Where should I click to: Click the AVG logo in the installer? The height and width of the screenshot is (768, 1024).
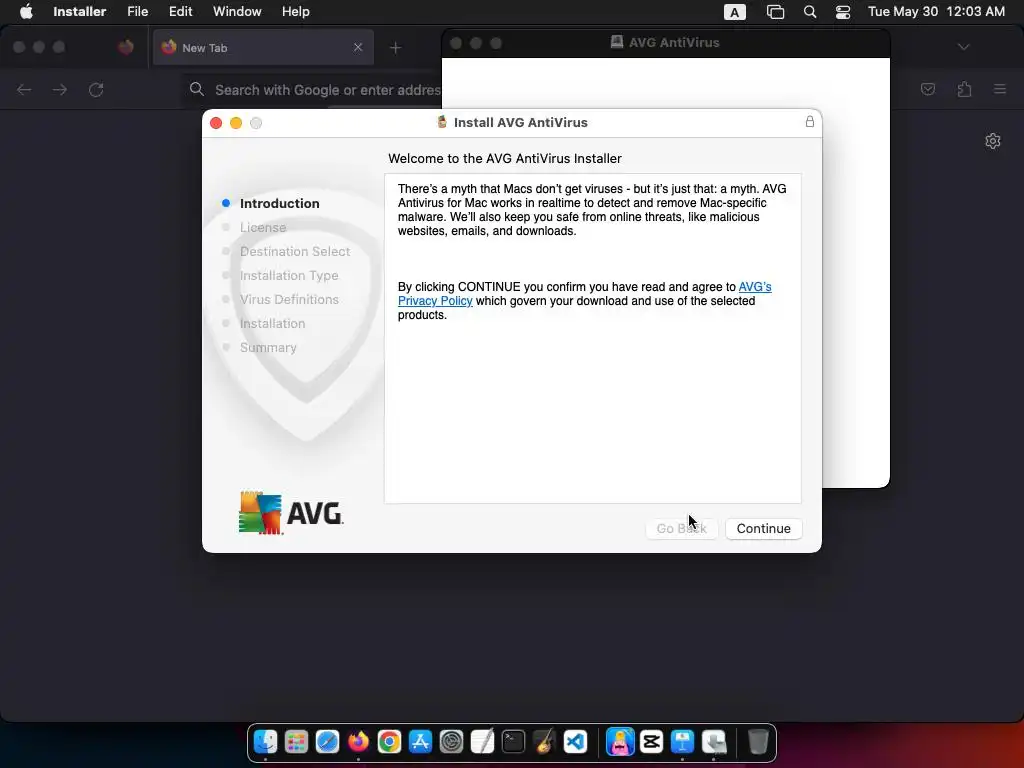(291, 513)
